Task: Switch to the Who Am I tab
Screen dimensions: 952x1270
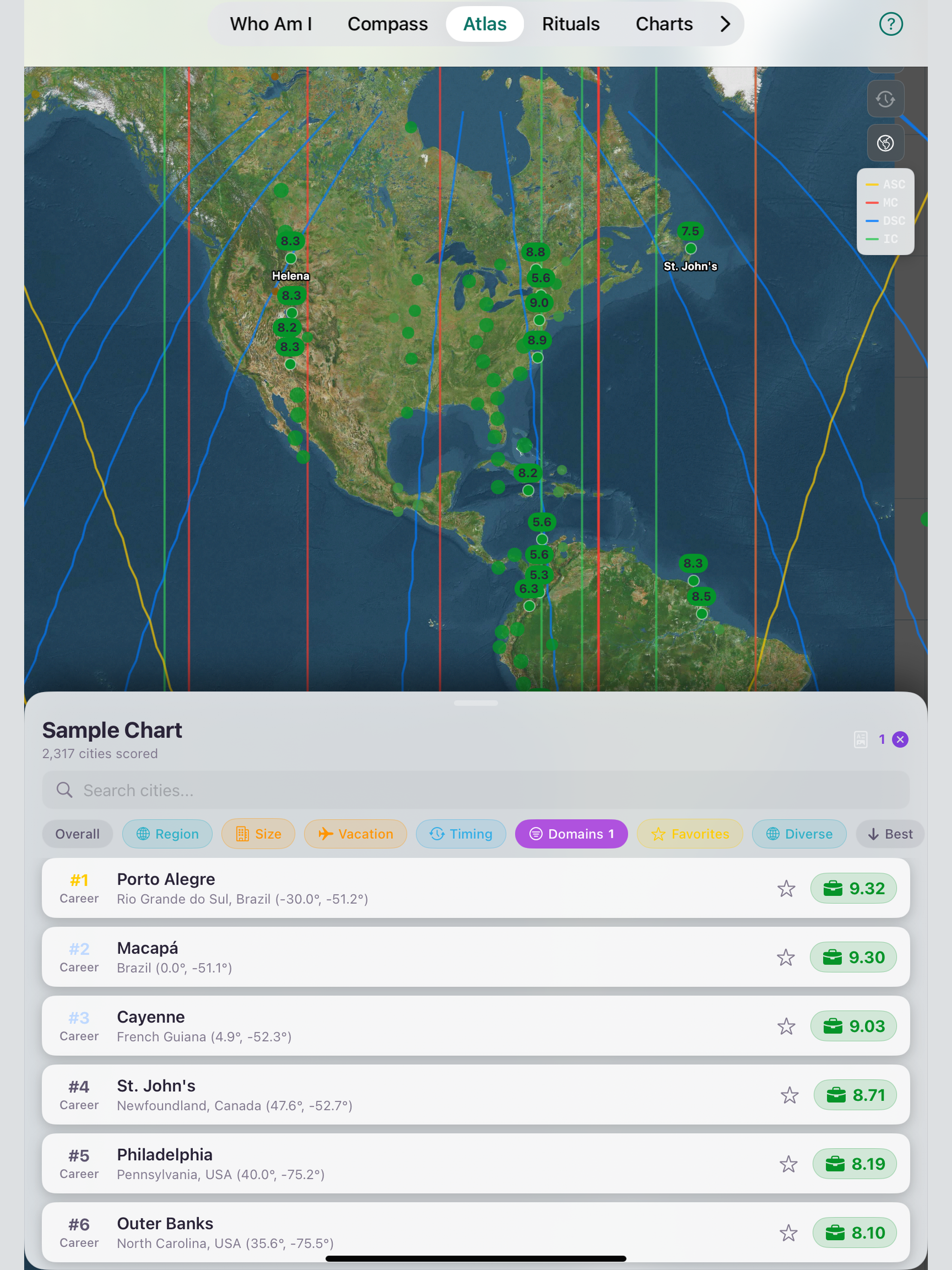Action: point(271,24)
